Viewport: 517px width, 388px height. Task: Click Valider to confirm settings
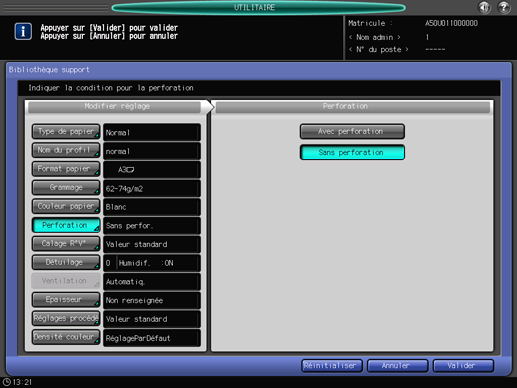463,366
